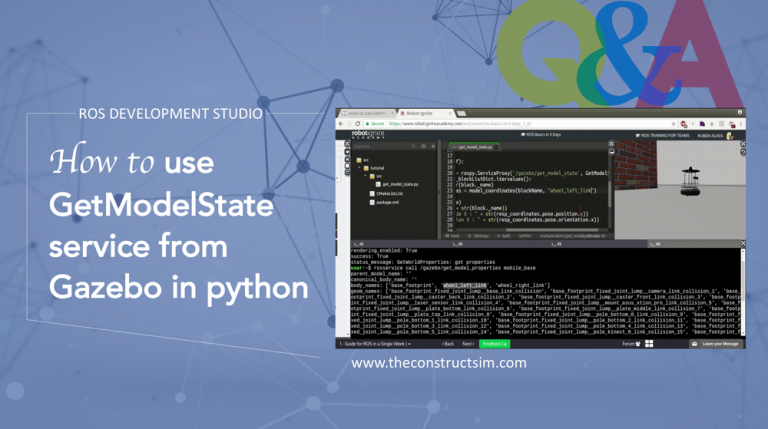Reload the Robot Ignite page

pos(358,124)
